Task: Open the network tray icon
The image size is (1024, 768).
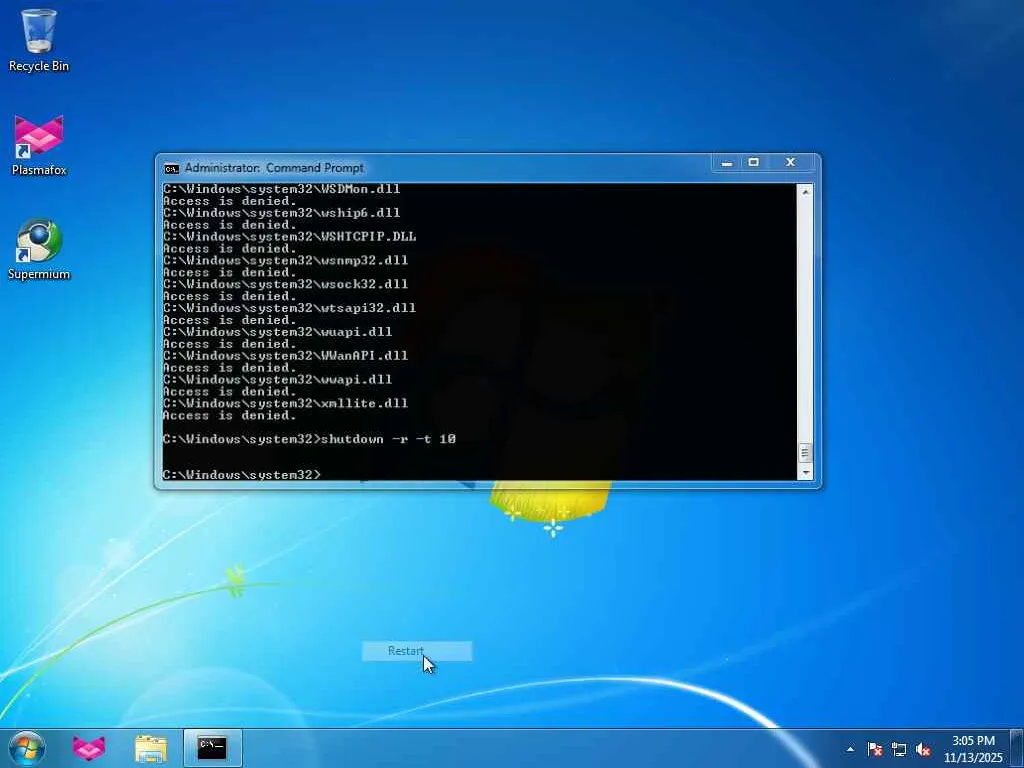Action: (x=899, y=749)
